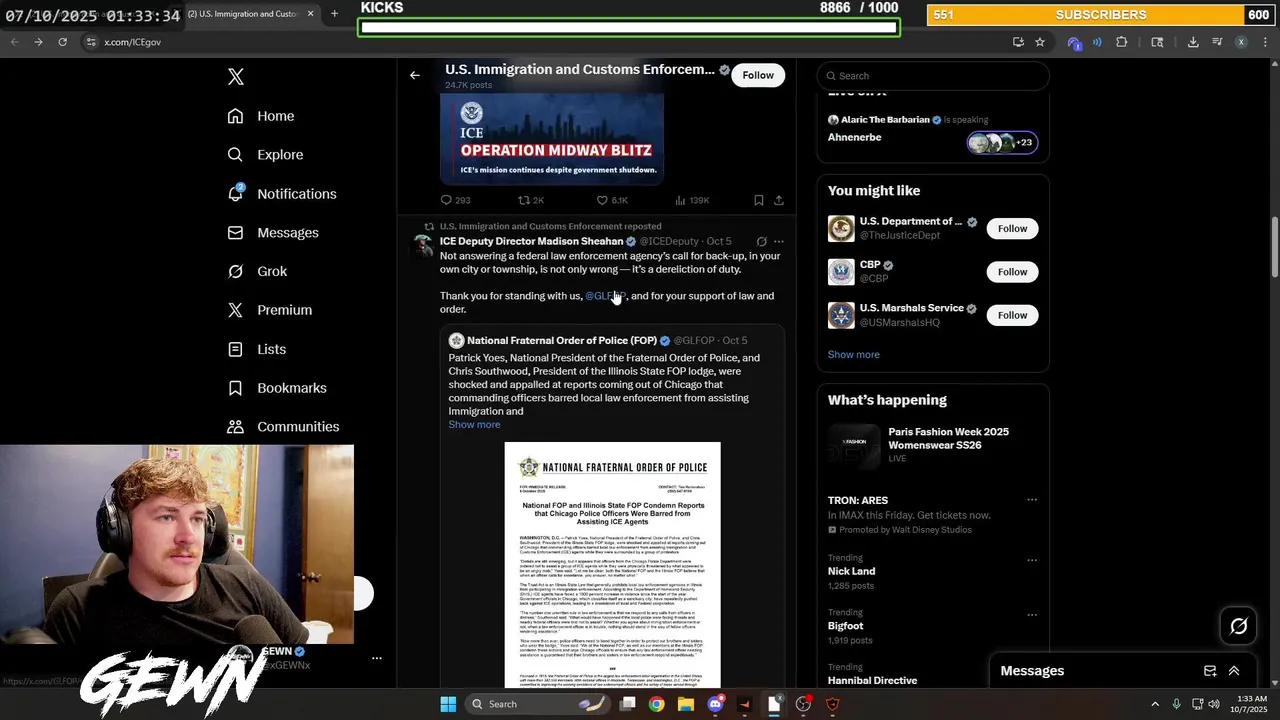The height and width of the screenshot is (720, 1280).
Task: Open Discord from the taskbar
Action: click(715, 704)
